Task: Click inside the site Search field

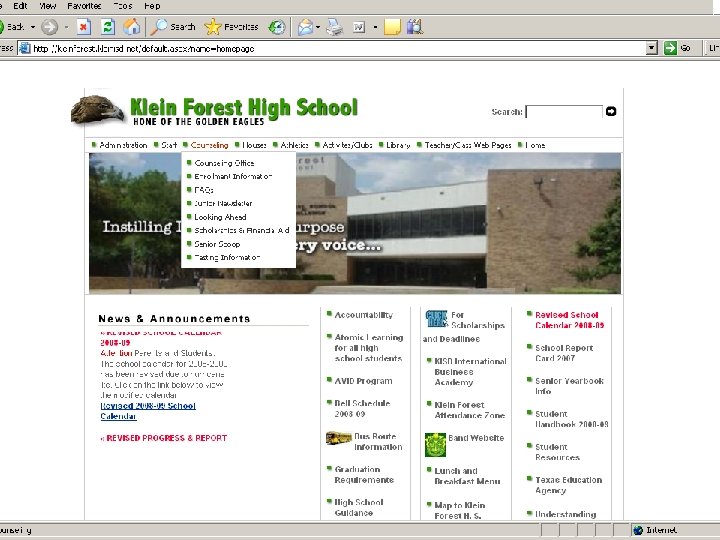Action: [564, 112]
